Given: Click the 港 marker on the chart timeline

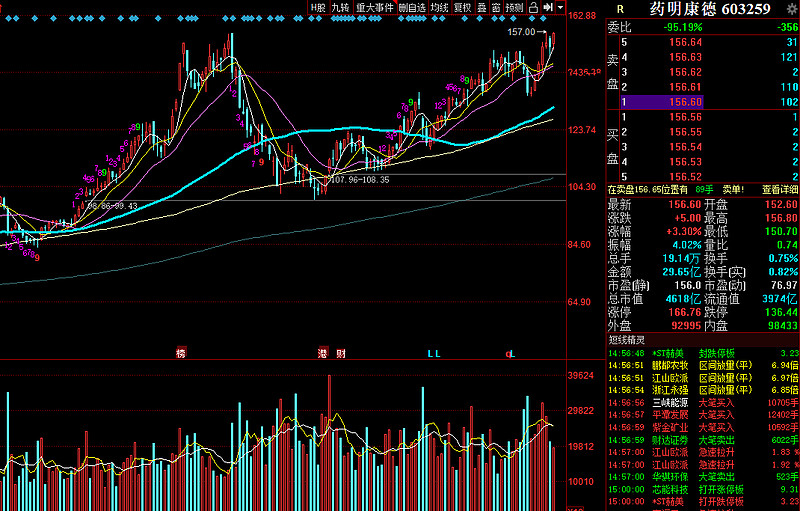Looking at the screenshot, I should [x=323, y=353].
